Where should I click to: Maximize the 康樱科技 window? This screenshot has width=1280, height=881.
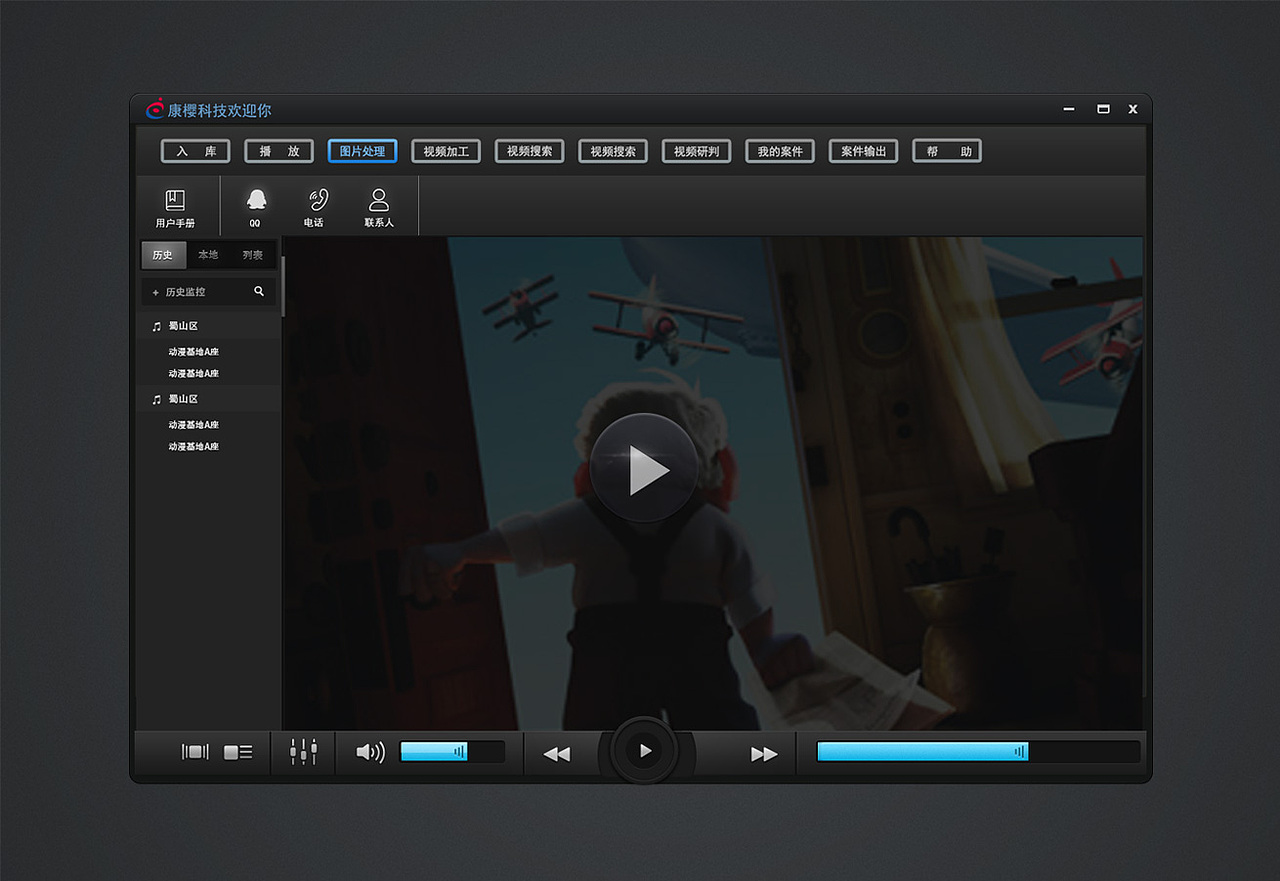point(1103,109)
